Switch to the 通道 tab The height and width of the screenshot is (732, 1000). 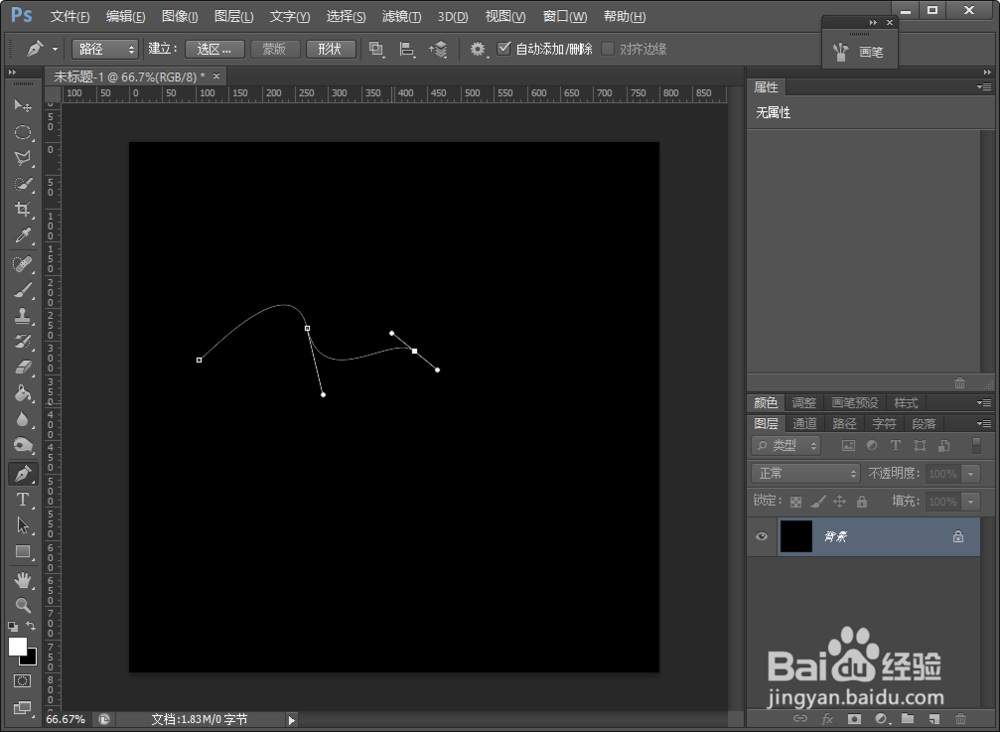804,423
